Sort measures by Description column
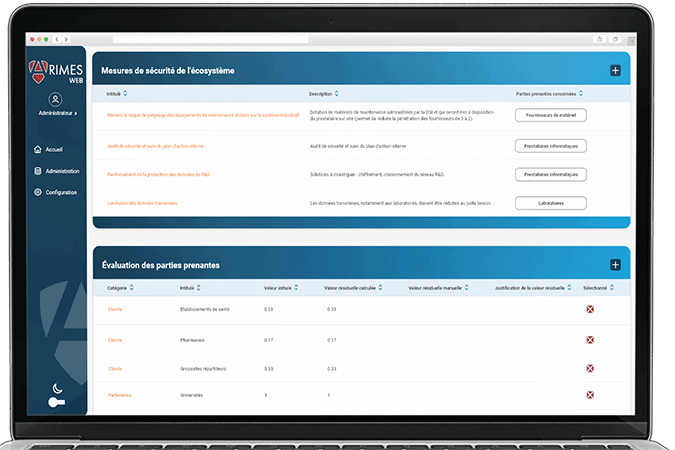The width and height of the screenshot is (675, 450). tap(337, 93)
